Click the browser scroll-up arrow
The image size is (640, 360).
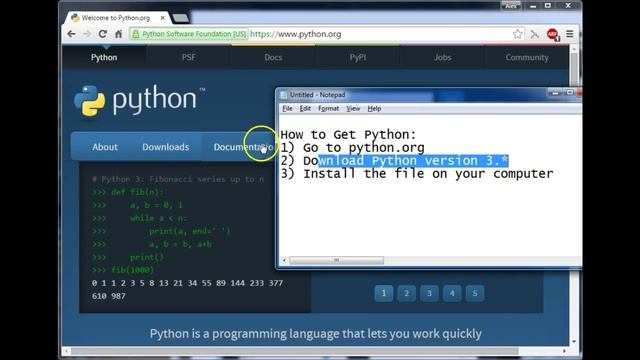574,49
